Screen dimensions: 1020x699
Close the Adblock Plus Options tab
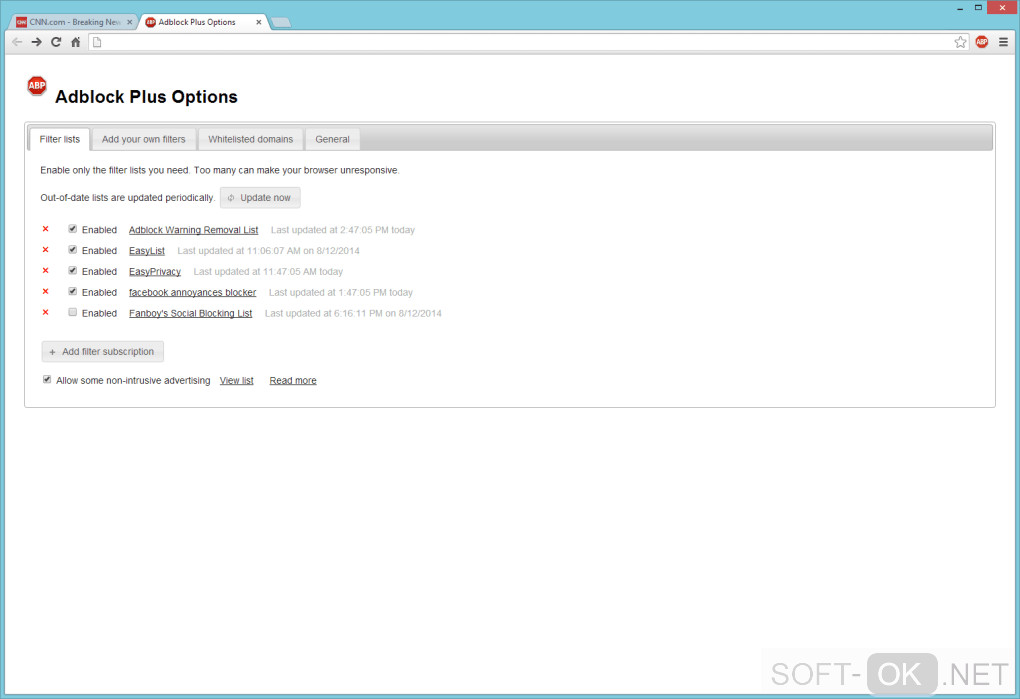pyautogui.click(x=258, y=22)
